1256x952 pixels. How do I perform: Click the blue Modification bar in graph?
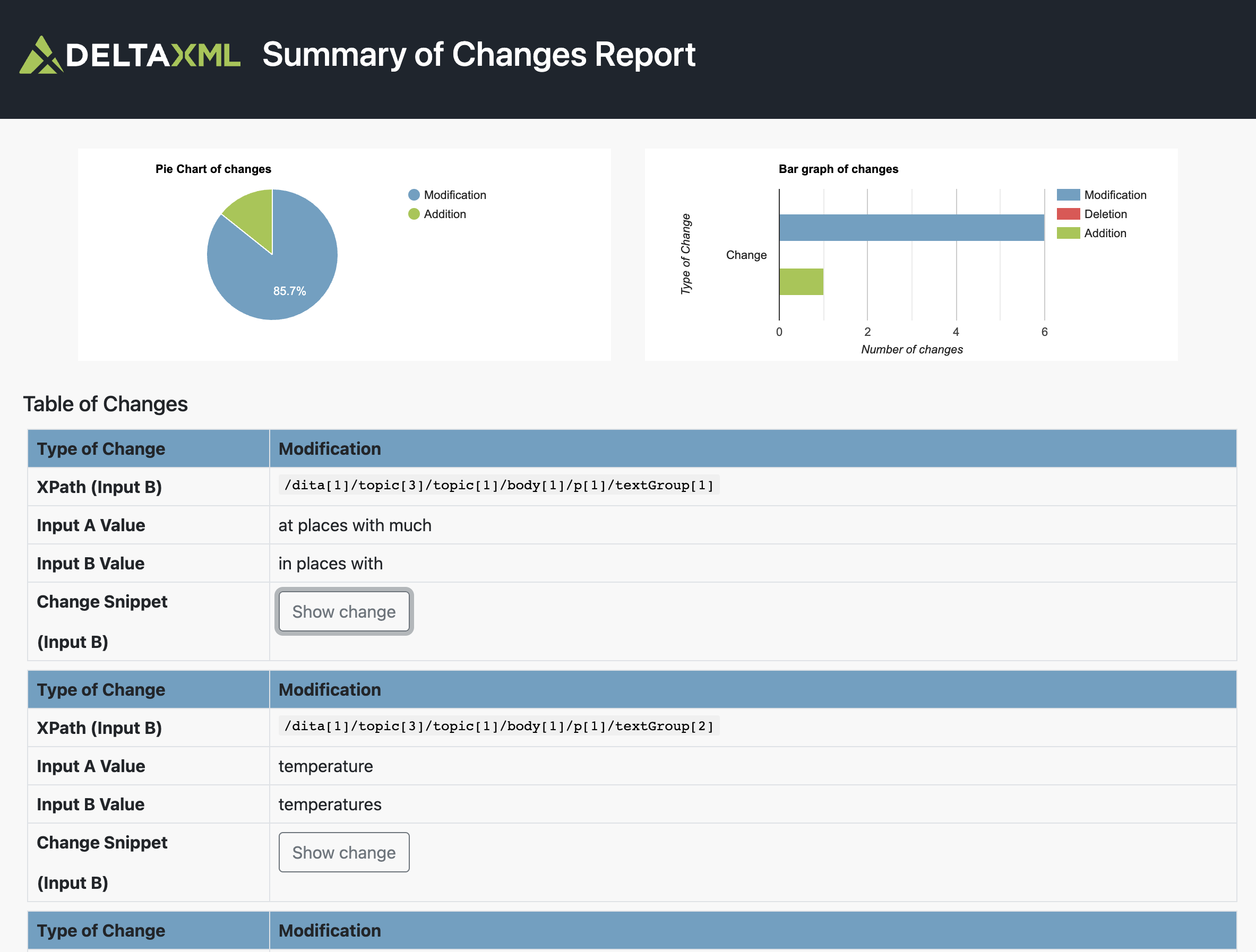point(911,227)
